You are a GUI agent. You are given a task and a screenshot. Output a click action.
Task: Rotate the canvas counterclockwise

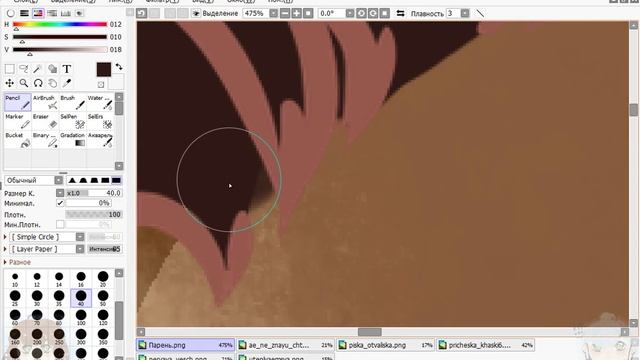(x=361, y=13)
